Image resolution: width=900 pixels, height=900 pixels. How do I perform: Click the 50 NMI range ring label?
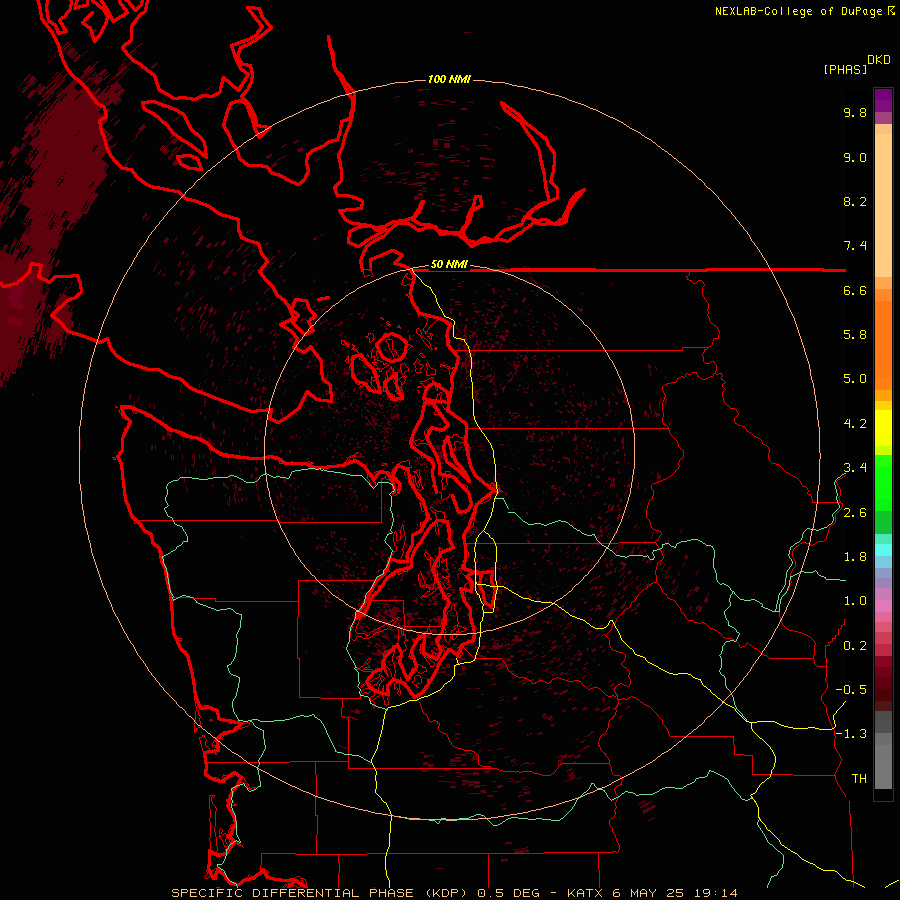[449, 265]
